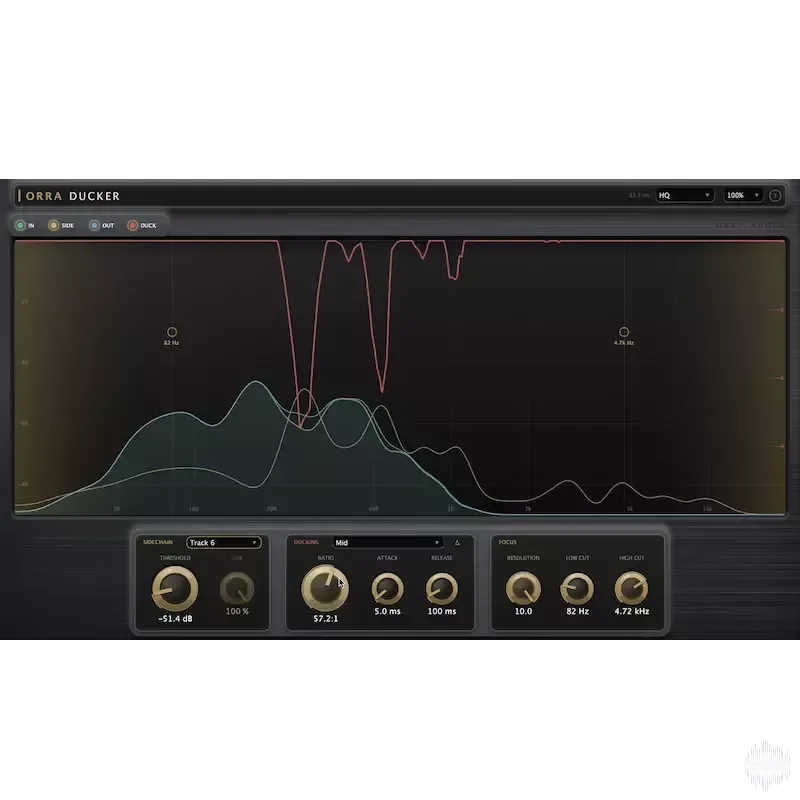The width and height of the screenshot is (800, 800).
Task: Open the 100% zoom dropdown
Action: tap(743, 195)
